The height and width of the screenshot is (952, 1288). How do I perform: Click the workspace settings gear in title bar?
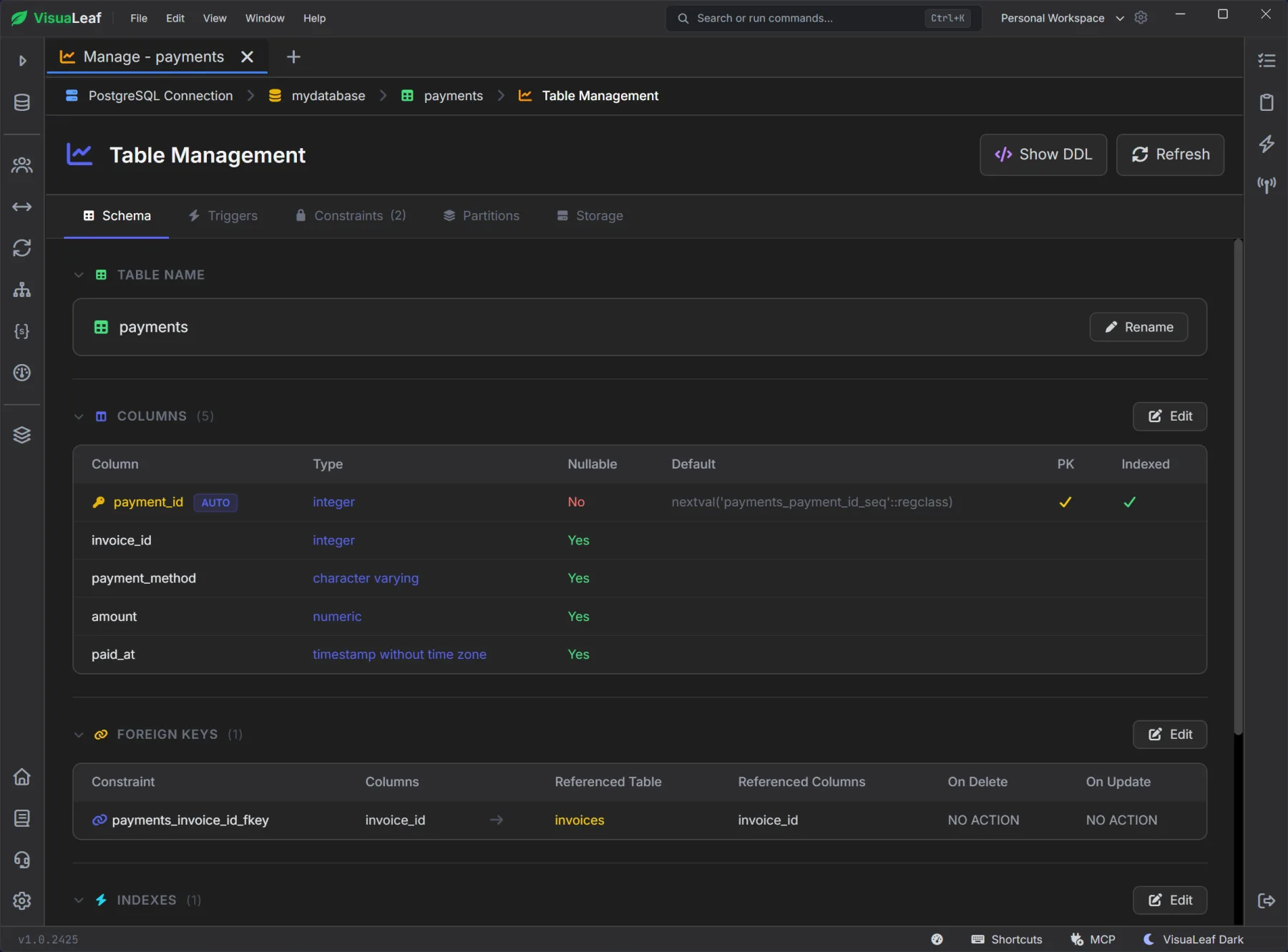(x=1141, y=18)
